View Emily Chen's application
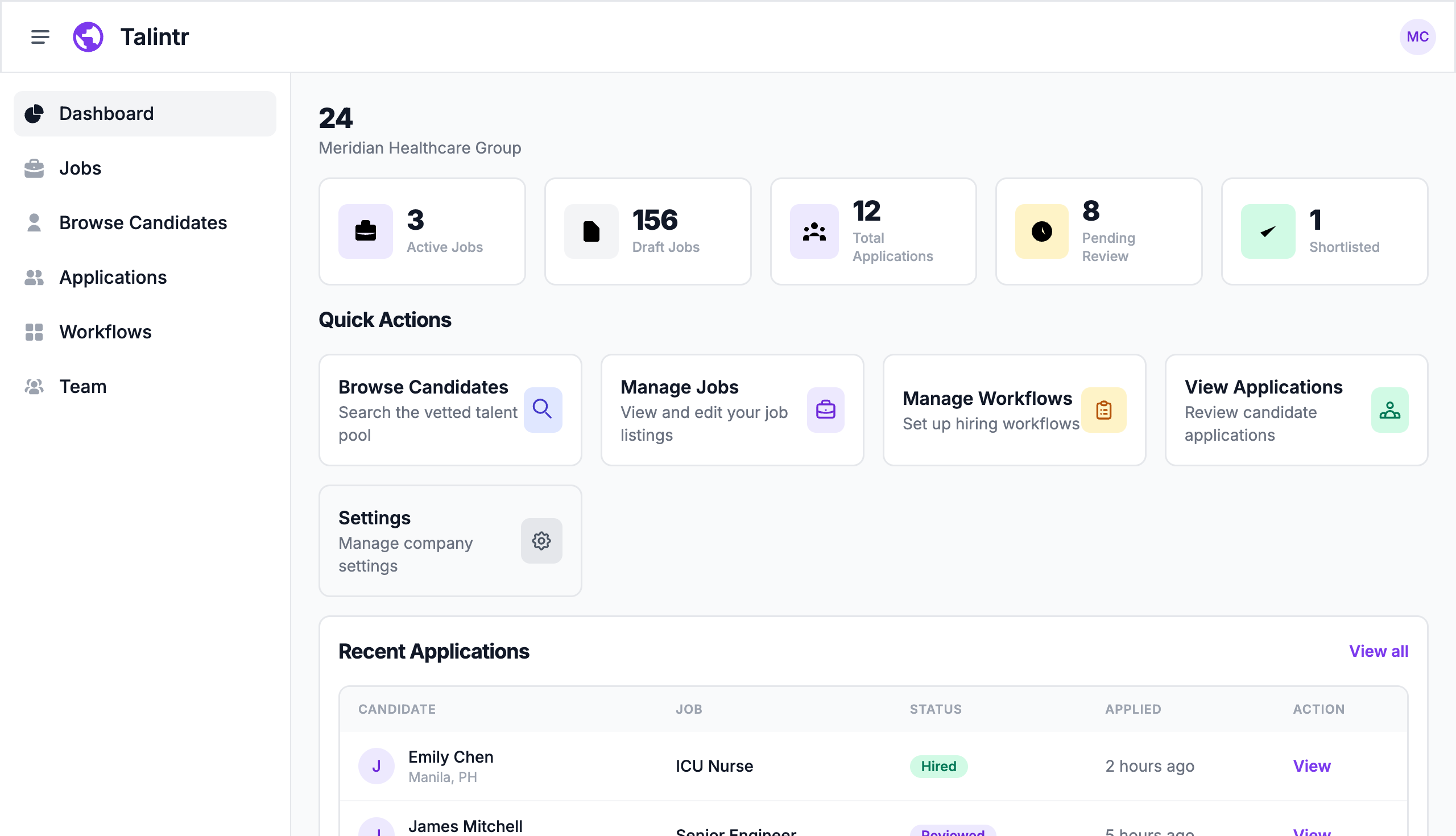 point(1312,766)
